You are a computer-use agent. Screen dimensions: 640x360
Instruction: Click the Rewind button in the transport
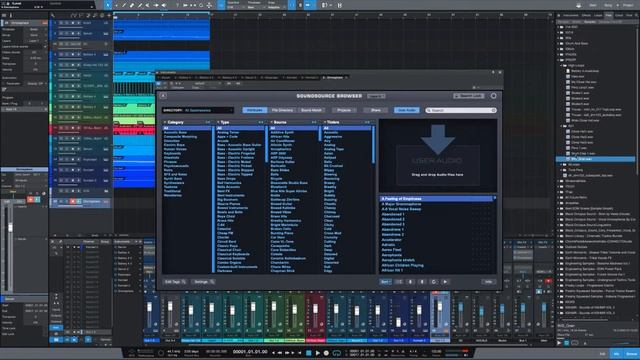(x=280, y=353)
